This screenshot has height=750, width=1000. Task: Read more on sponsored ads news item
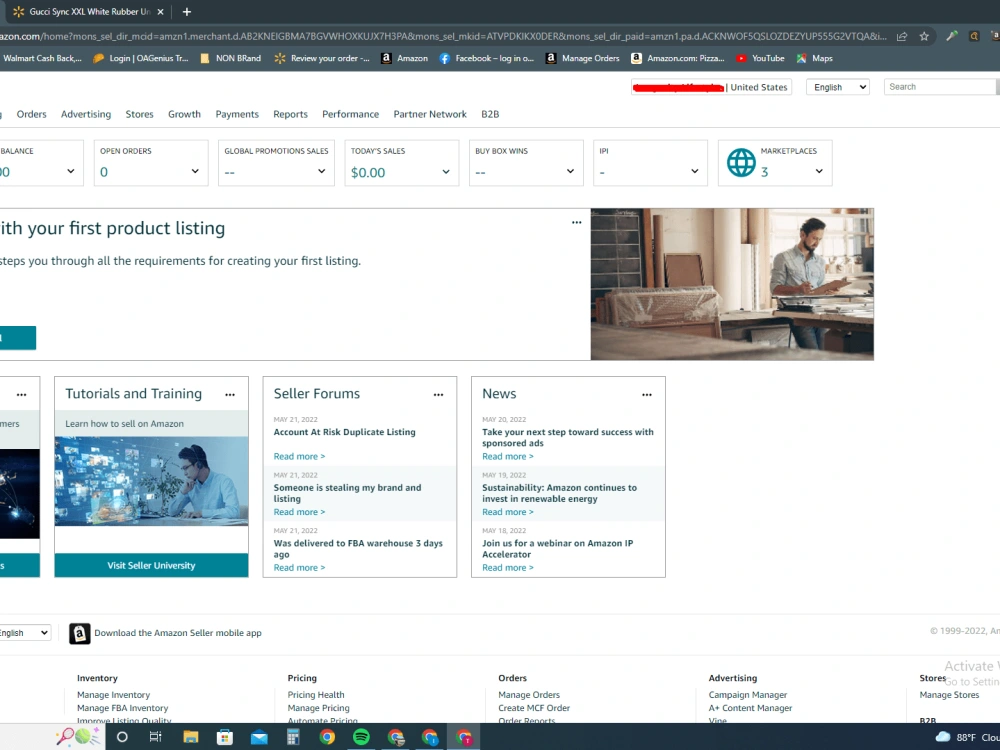point(508,456)
